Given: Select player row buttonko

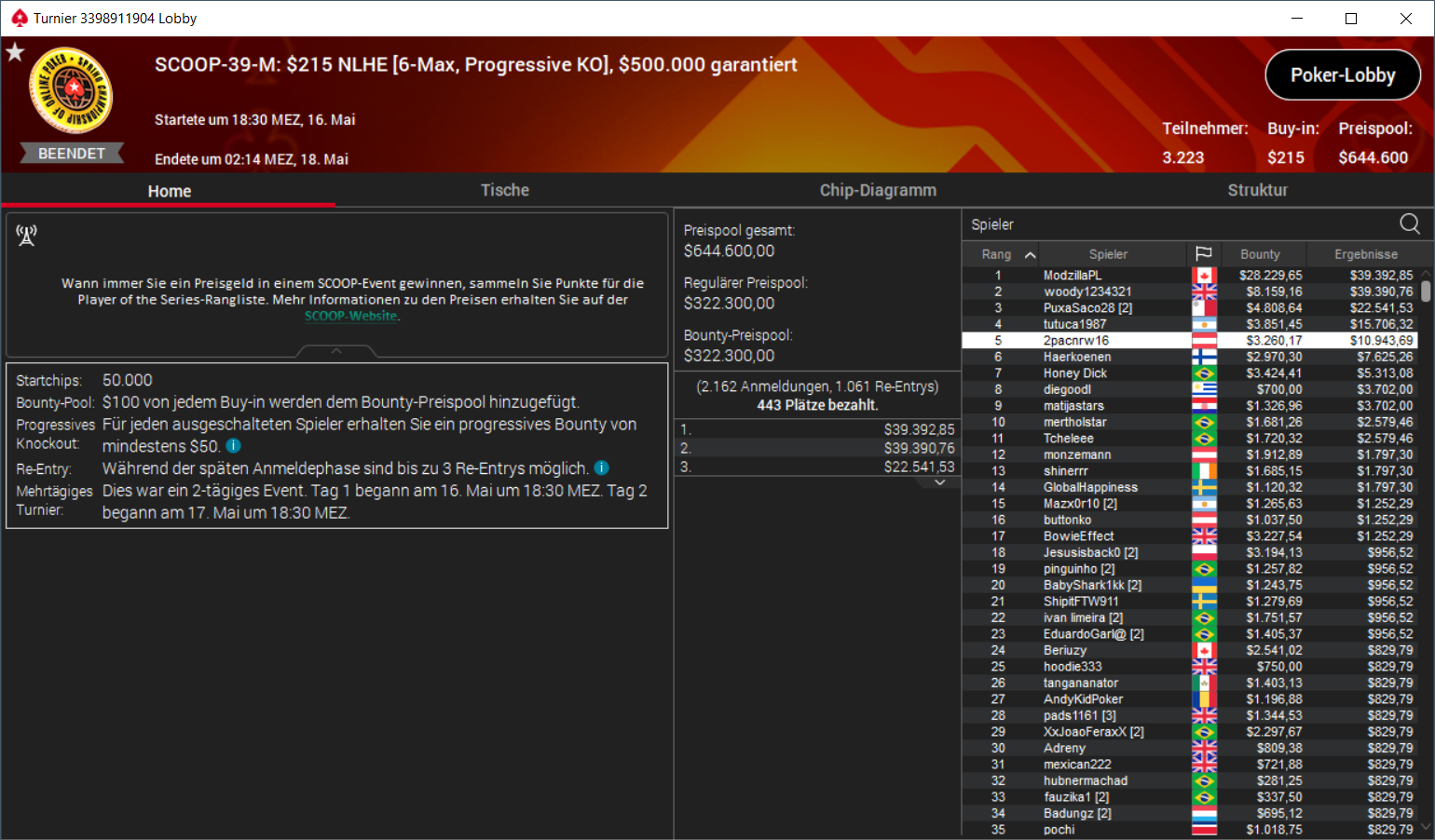Looking at the screenshot, I should coord(1190,520).
